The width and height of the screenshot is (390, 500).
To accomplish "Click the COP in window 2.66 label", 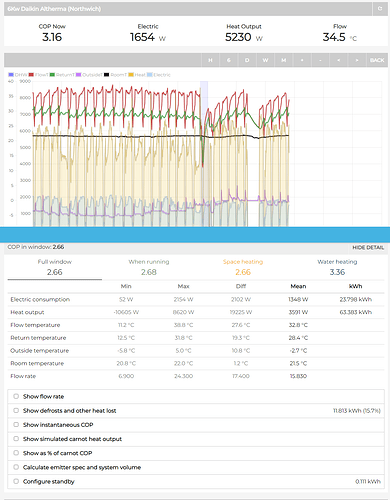I will click(36, 247).
